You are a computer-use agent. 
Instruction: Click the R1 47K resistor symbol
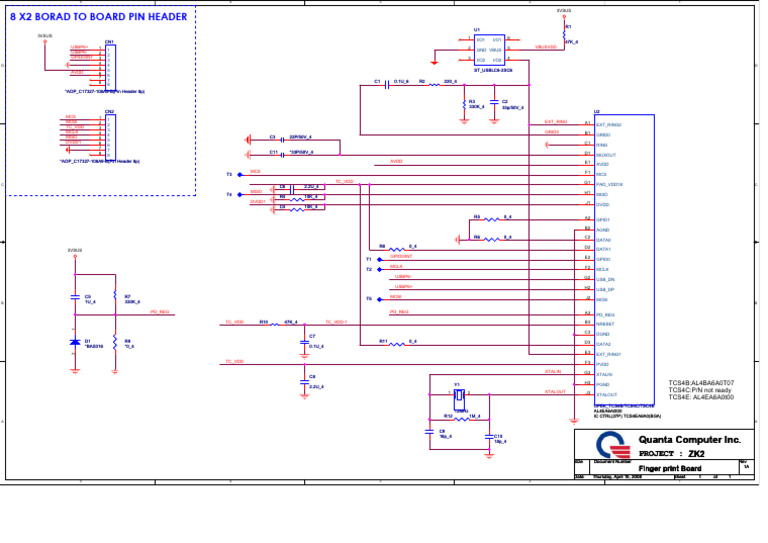coord(564,36)
